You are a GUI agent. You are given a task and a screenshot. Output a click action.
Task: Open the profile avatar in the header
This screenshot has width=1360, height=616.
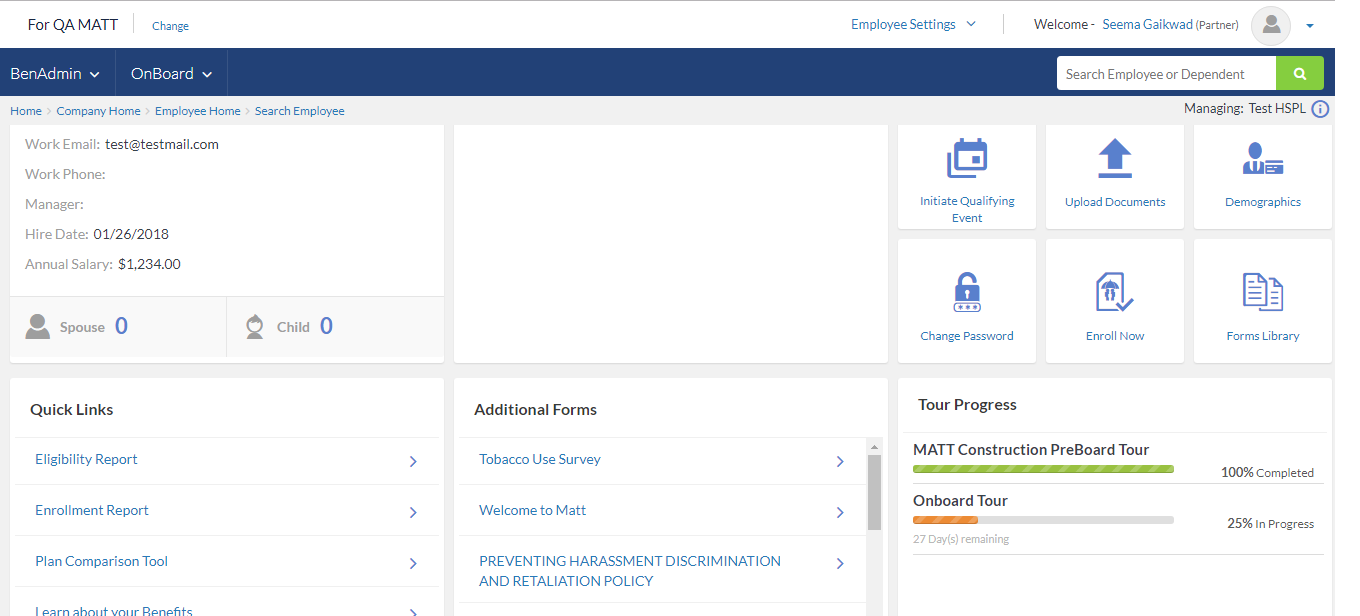click(1270, 25)
